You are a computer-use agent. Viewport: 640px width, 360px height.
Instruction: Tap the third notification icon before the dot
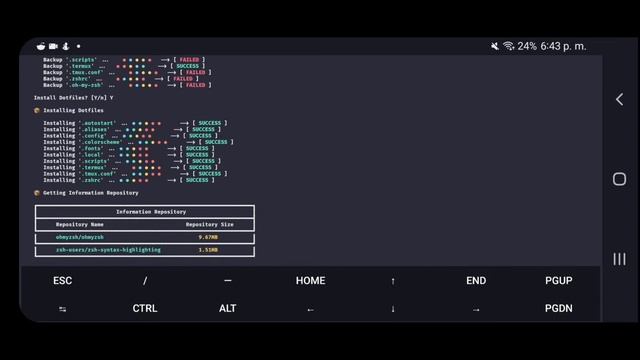coord(66,46)
